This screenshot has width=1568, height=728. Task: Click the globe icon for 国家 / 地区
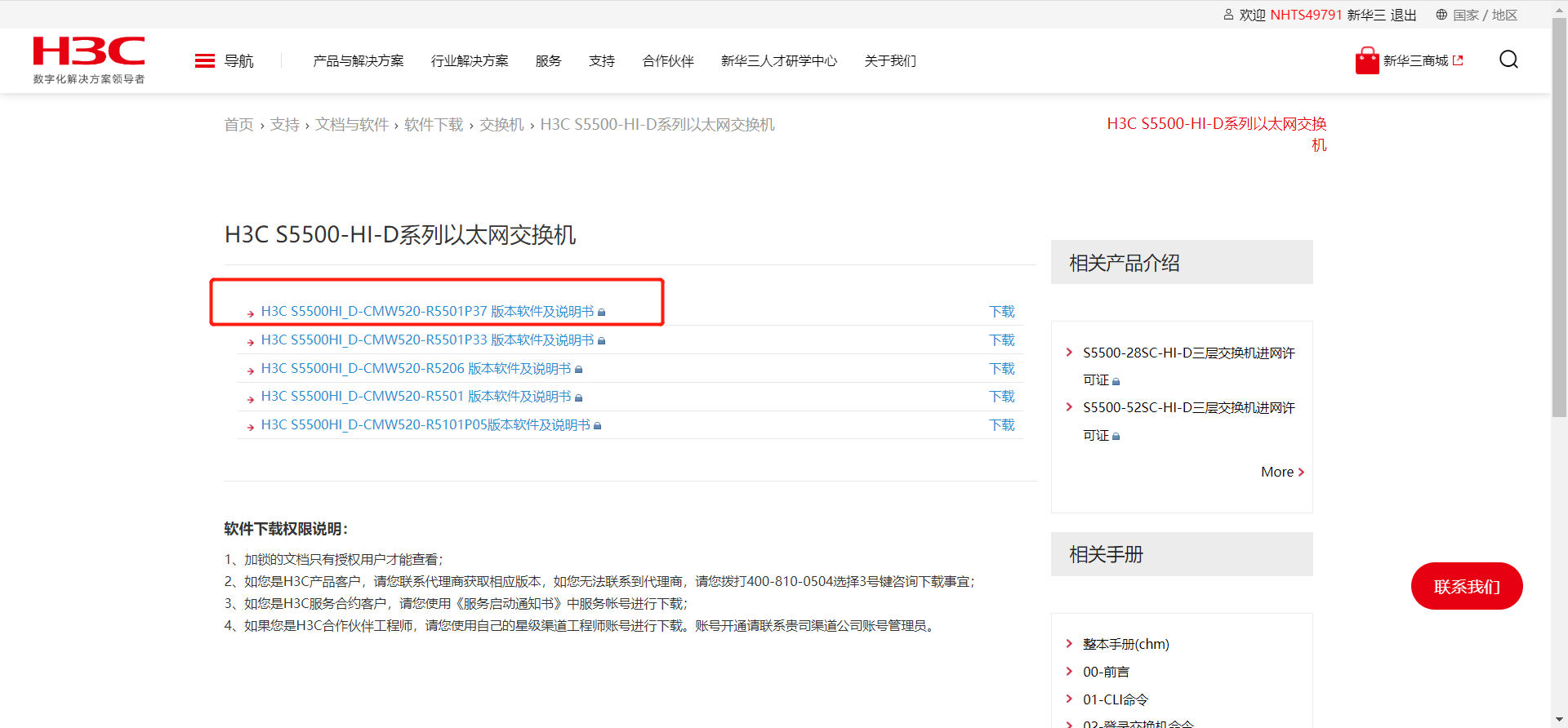[1441, 15]
